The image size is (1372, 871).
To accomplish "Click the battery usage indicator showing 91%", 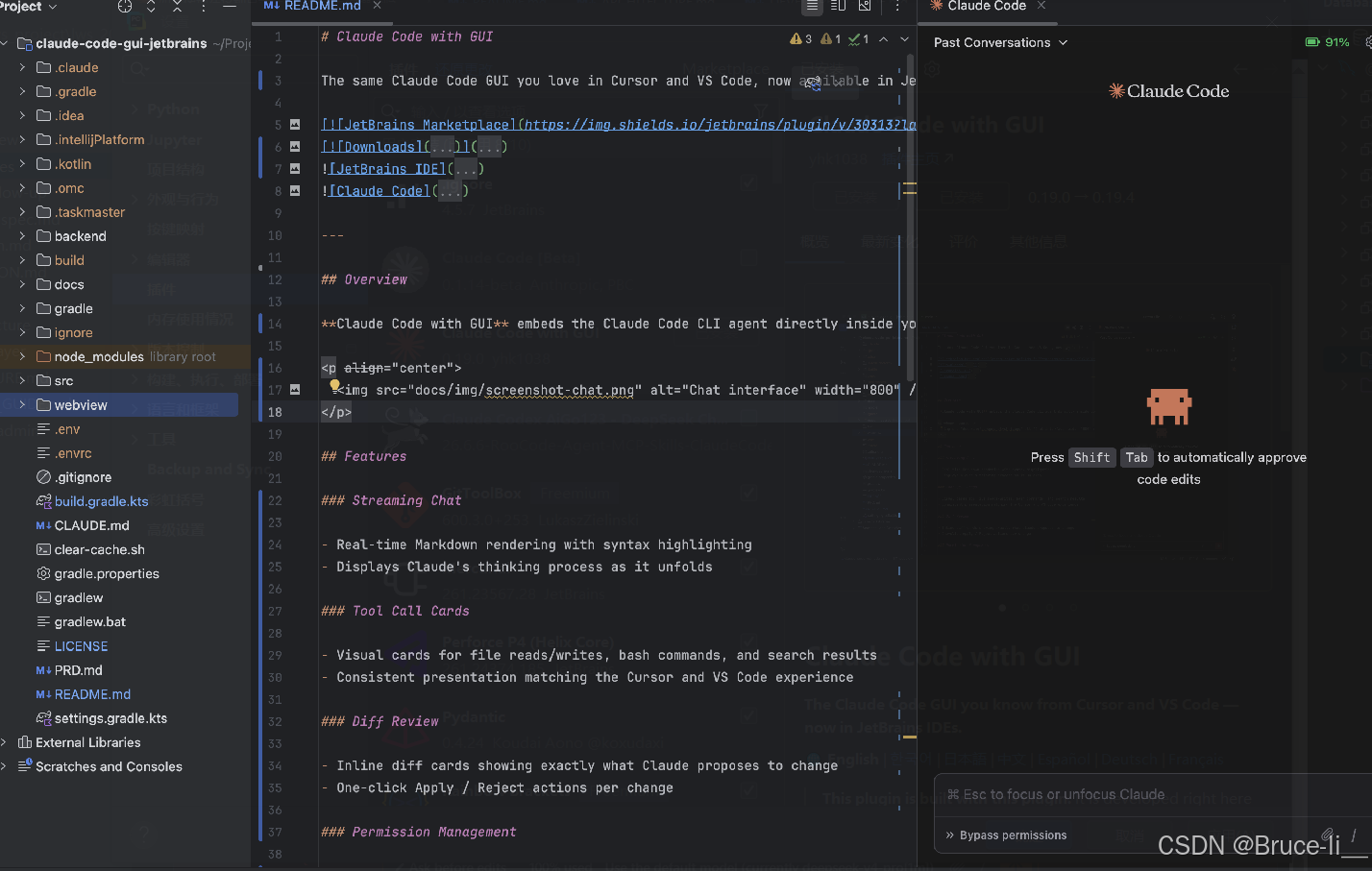I will (1327, 42).
